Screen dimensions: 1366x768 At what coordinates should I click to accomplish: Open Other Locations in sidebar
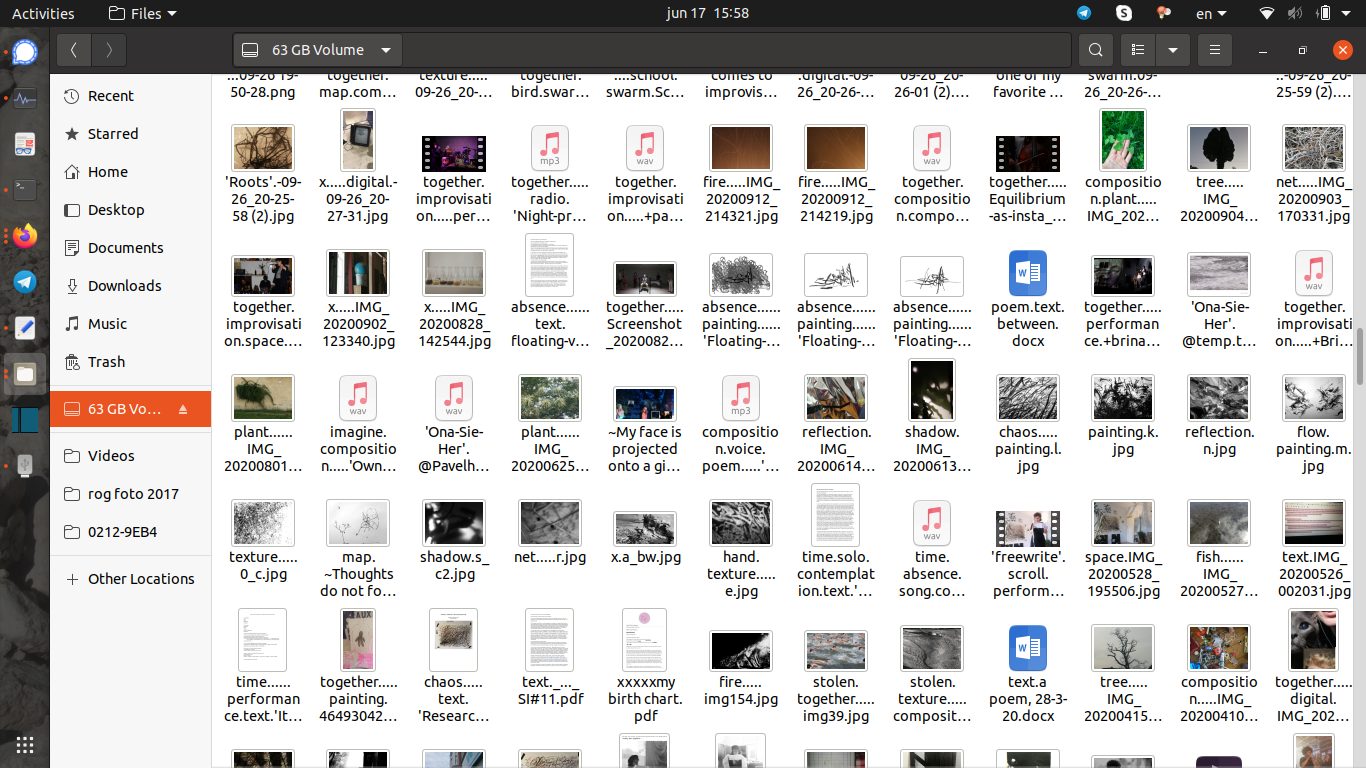coord(131,579)
